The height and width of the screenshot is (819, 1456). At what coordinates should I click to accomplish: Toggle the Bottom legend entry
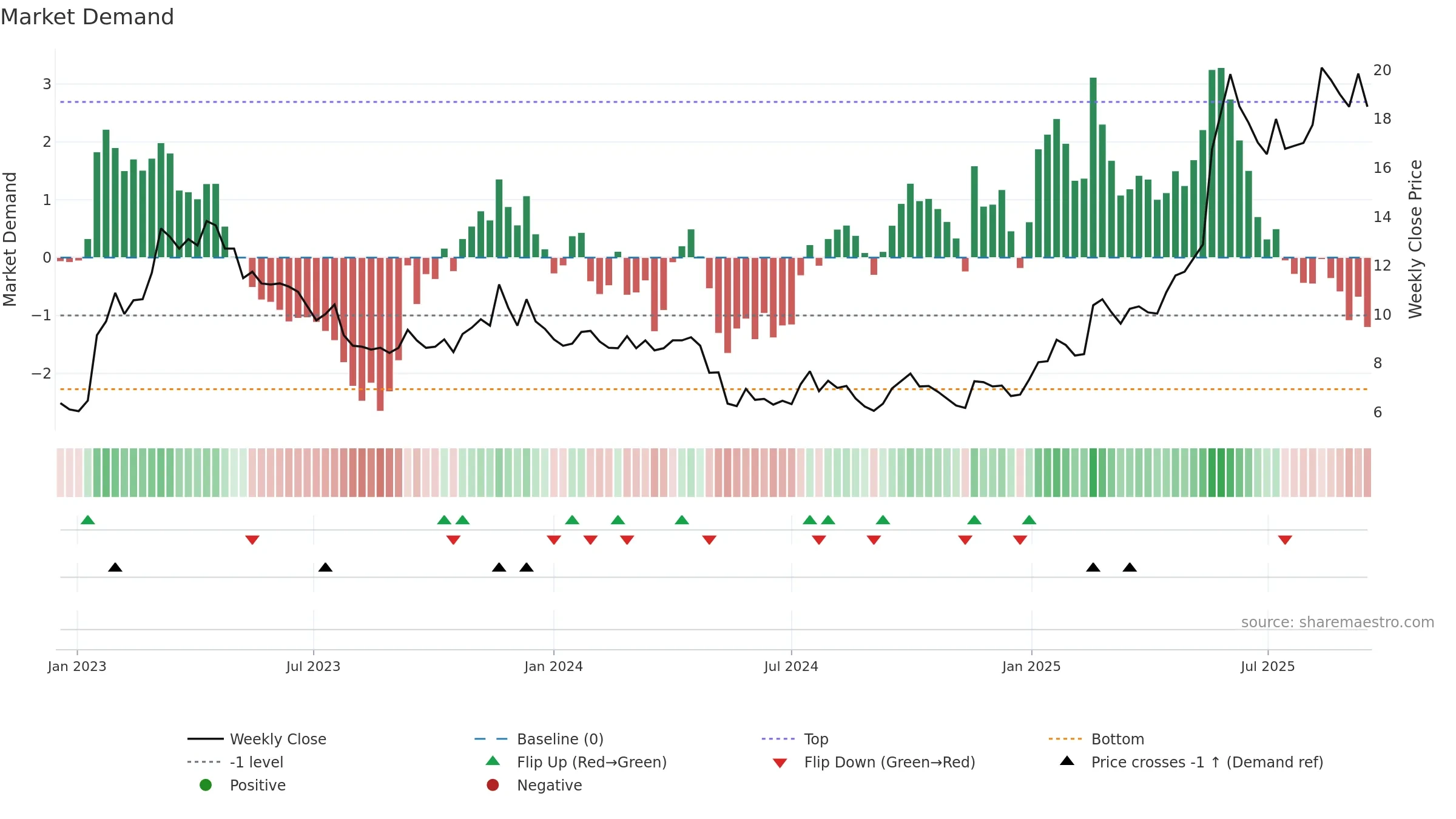pyautogui.click(x=1096, y=739)
